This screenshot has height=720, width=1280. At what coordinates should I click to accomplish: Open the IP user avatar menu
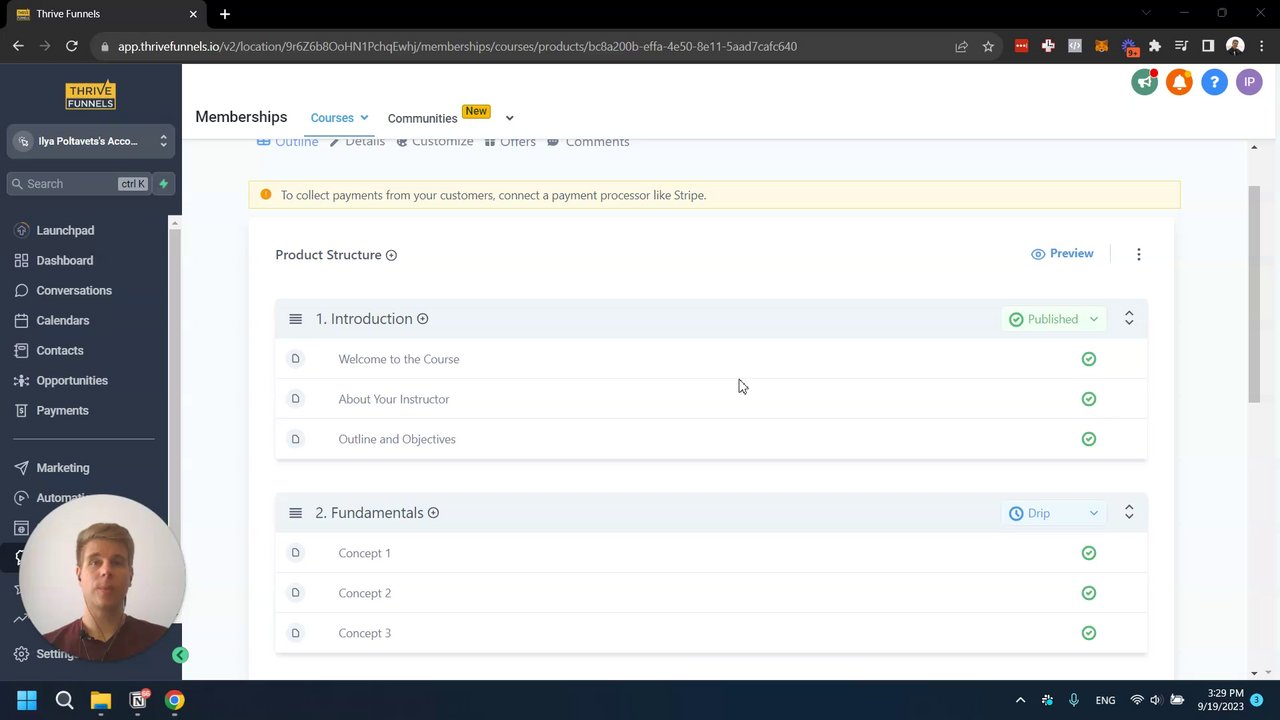click(1249, 82)
